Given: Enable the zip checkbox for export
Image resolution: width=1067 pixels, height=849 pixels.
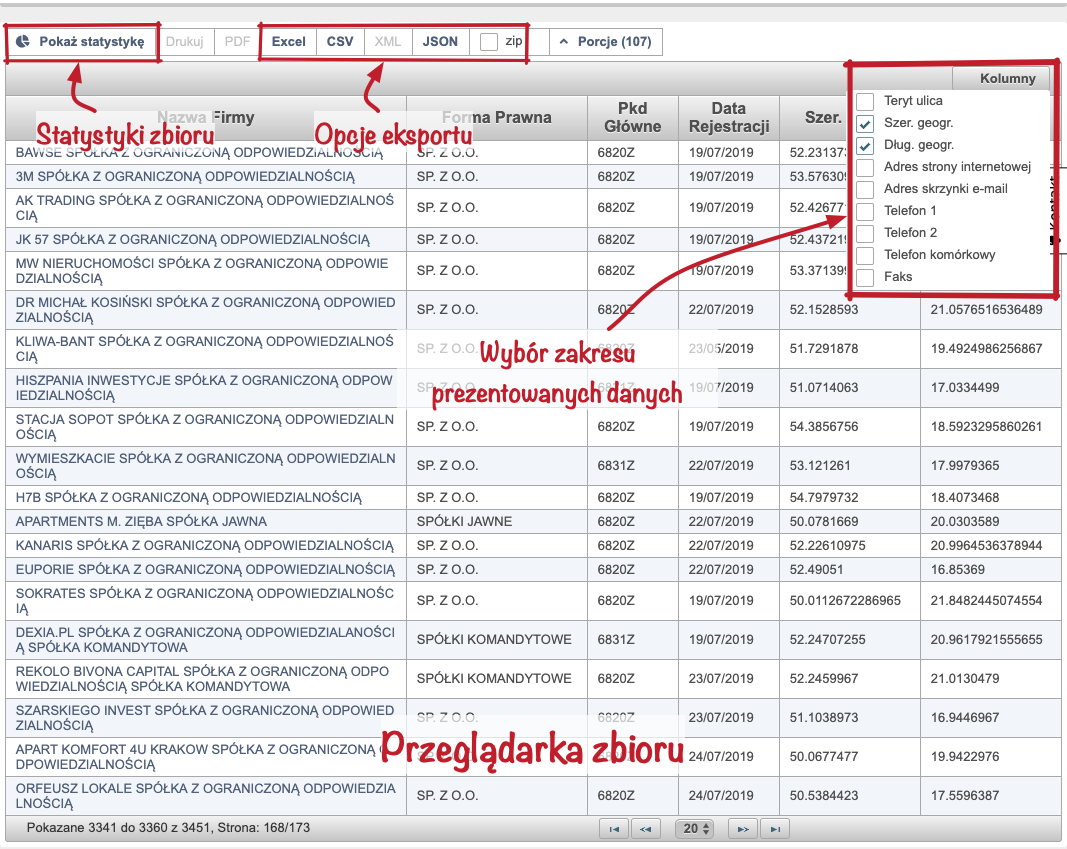Looking at the screenshot, I should point(489,42).
